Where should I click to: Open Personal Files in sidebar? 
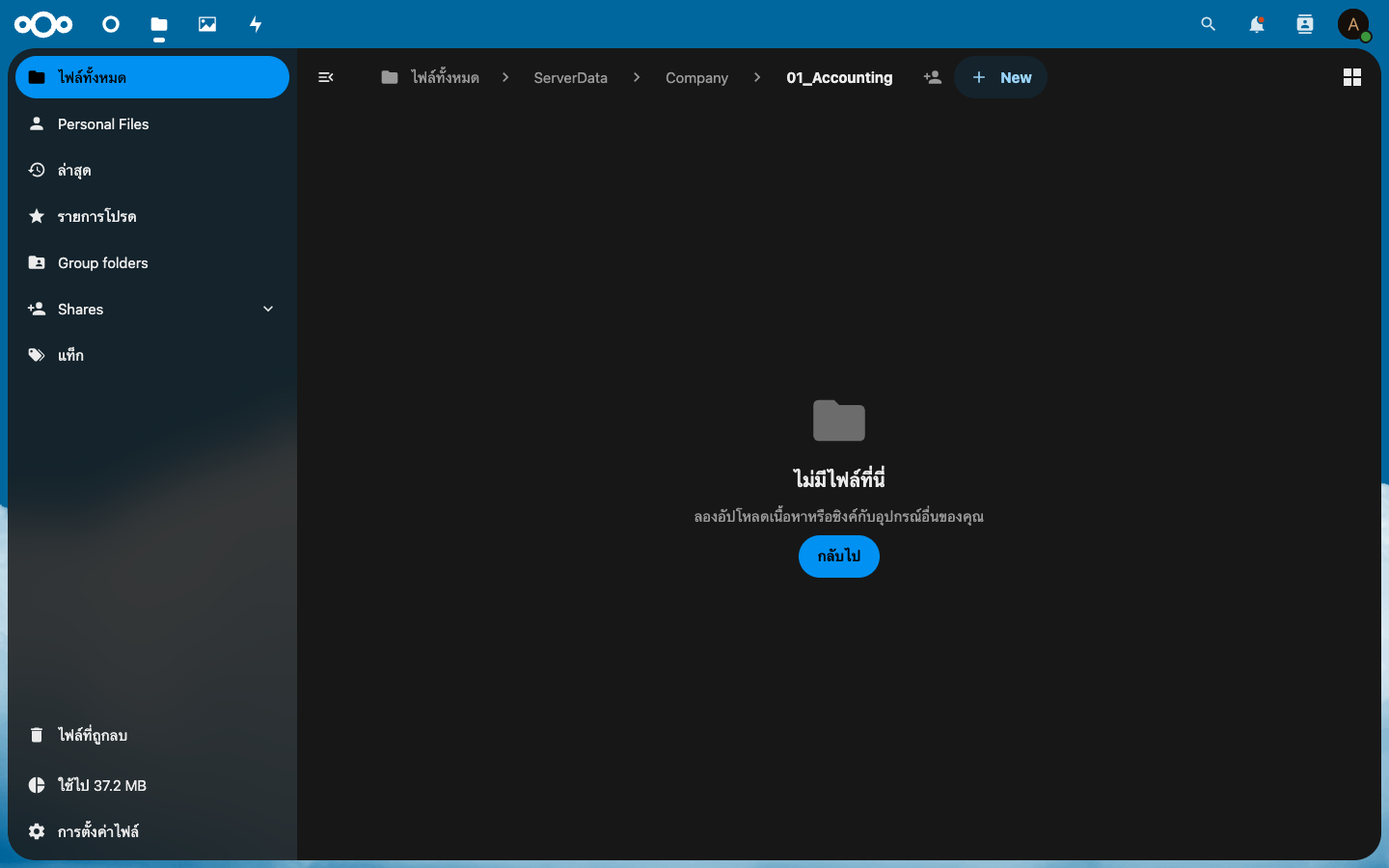[152, 123]
